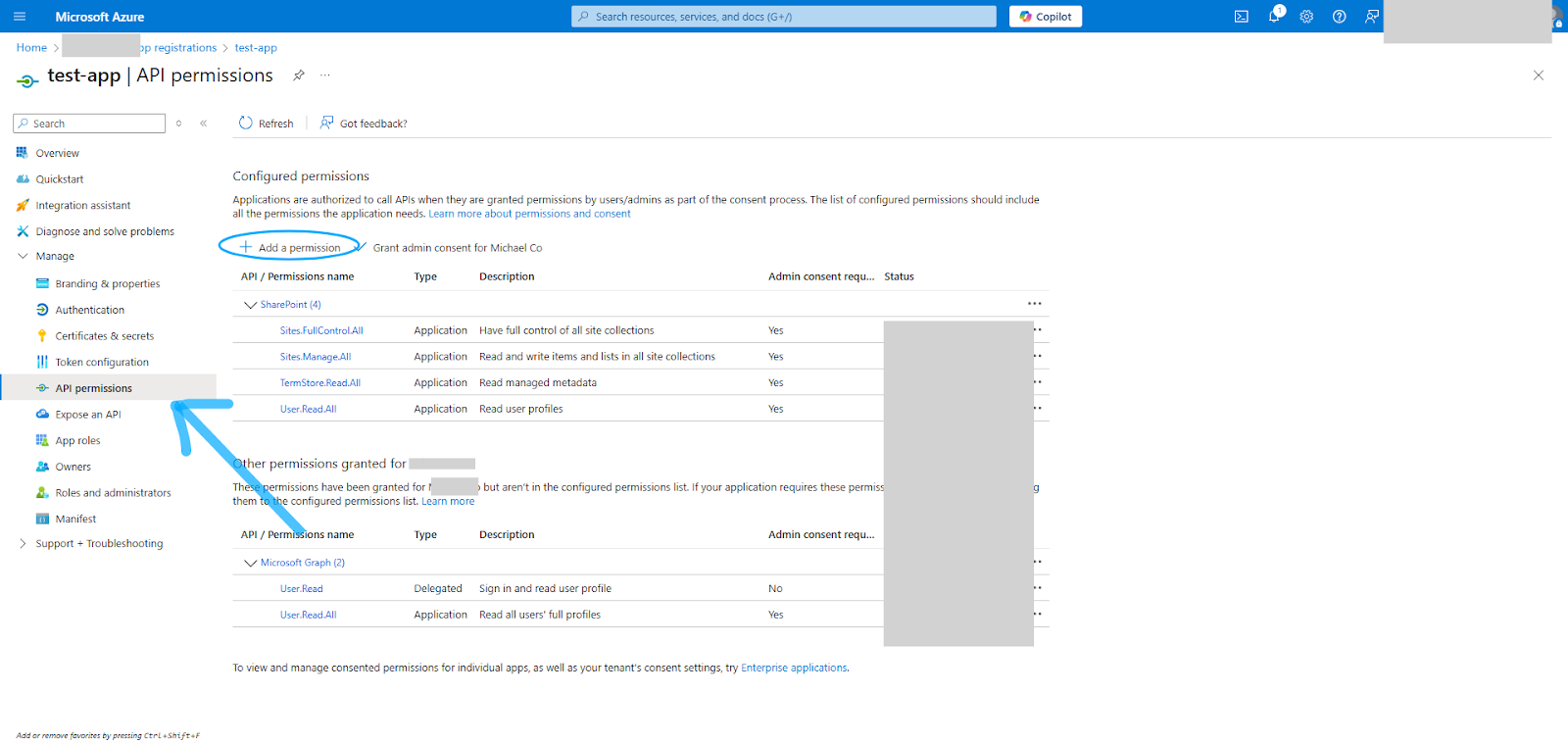
Task: Open Enterprise applications link
Action: 794,669
